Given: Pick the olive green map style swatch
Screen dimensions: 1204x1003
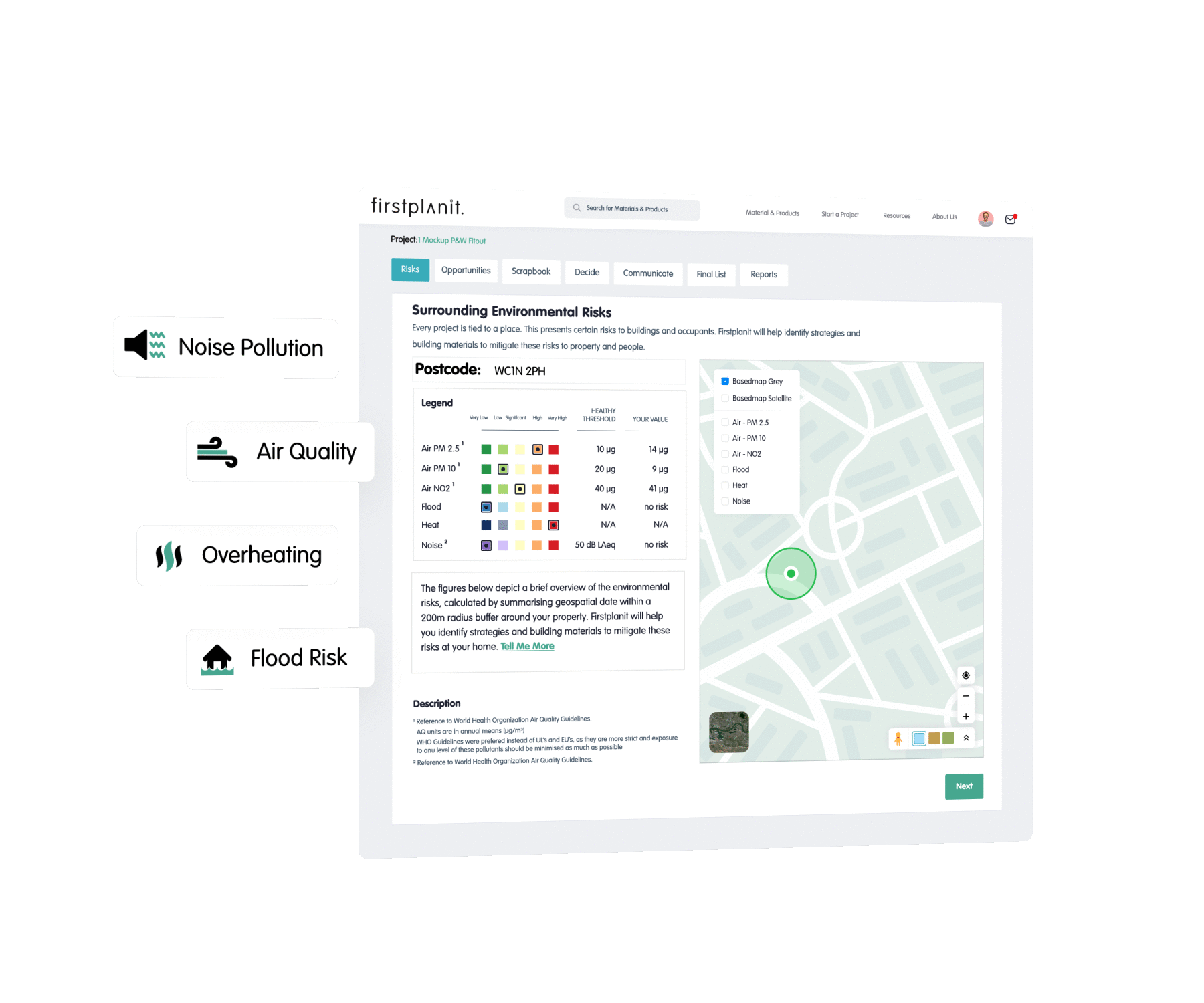Looking at the screenshot, I should pos(948,738).
